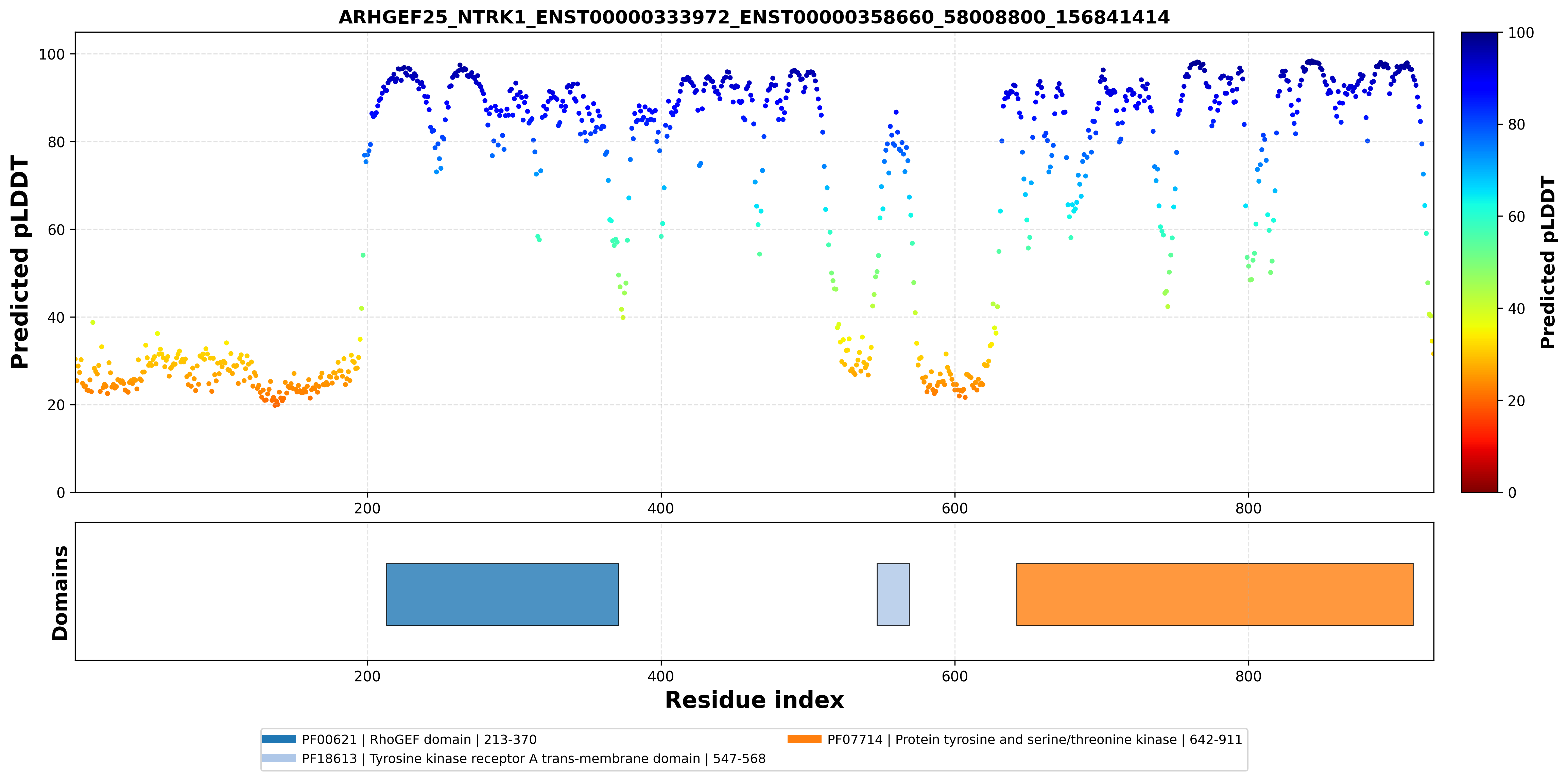The image size is (1568, 781).
Task: Click the PF18613 legend color swatch
Action: [279, 758]
